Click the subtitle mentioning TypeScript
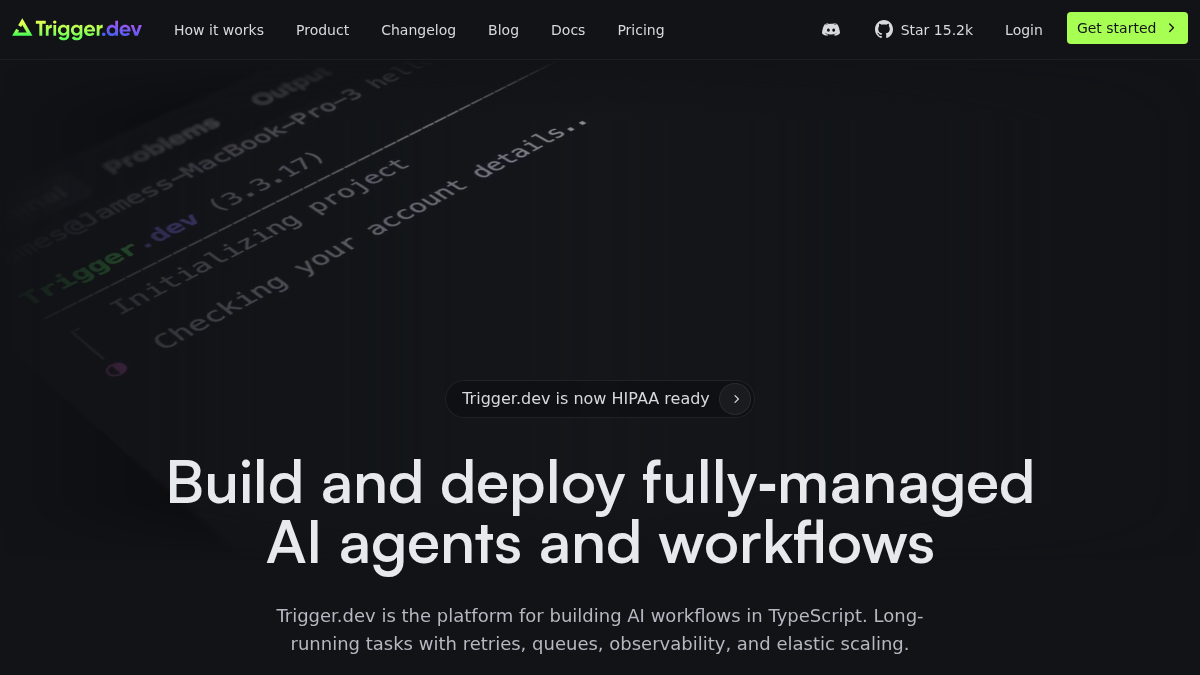Screen dimensions: 1200x675 click(600, 616)
